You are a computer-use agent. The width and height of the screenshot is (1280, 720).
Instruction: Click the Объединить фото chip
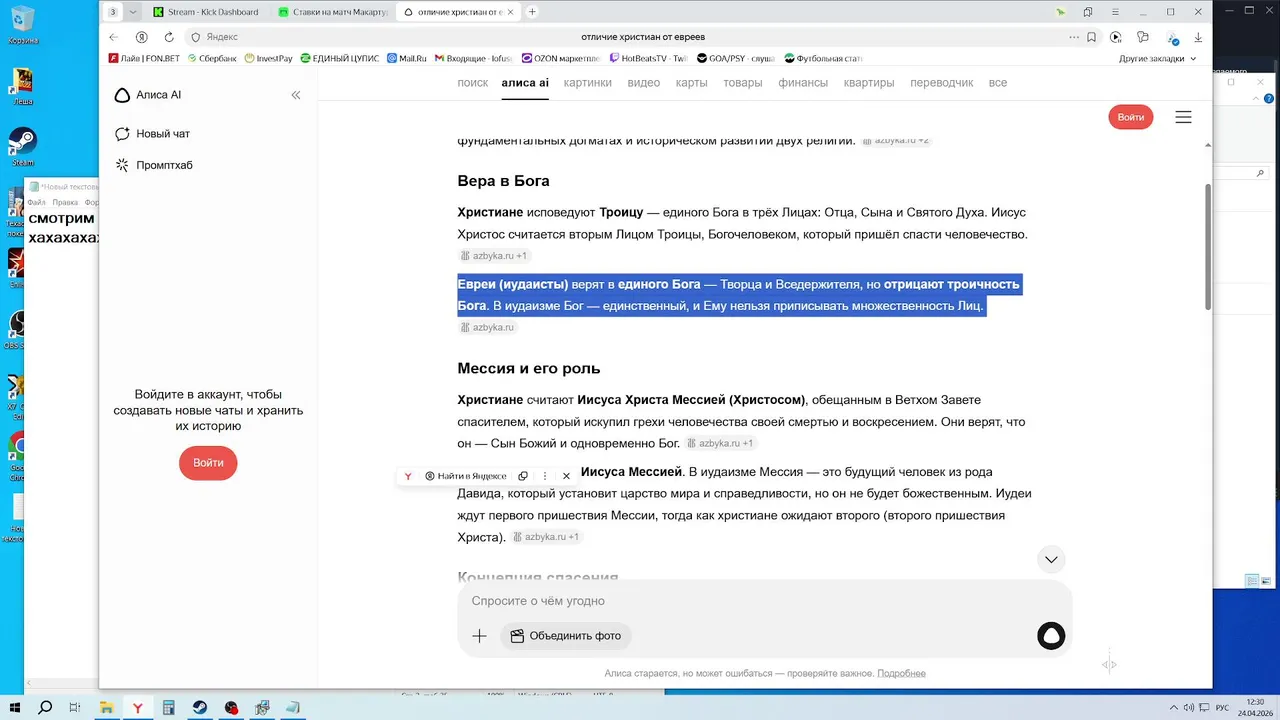click(566, 636)
